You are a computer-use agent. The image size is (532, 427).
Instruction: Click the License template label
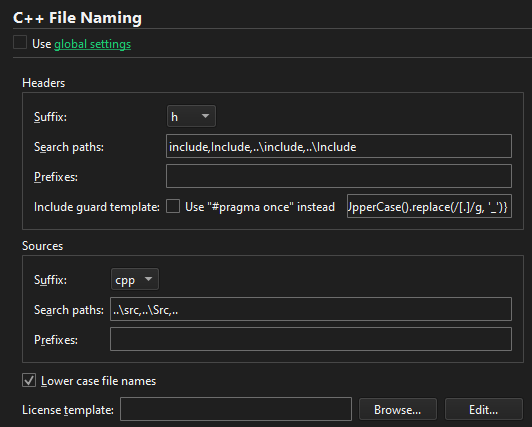(x=68, y=410)
